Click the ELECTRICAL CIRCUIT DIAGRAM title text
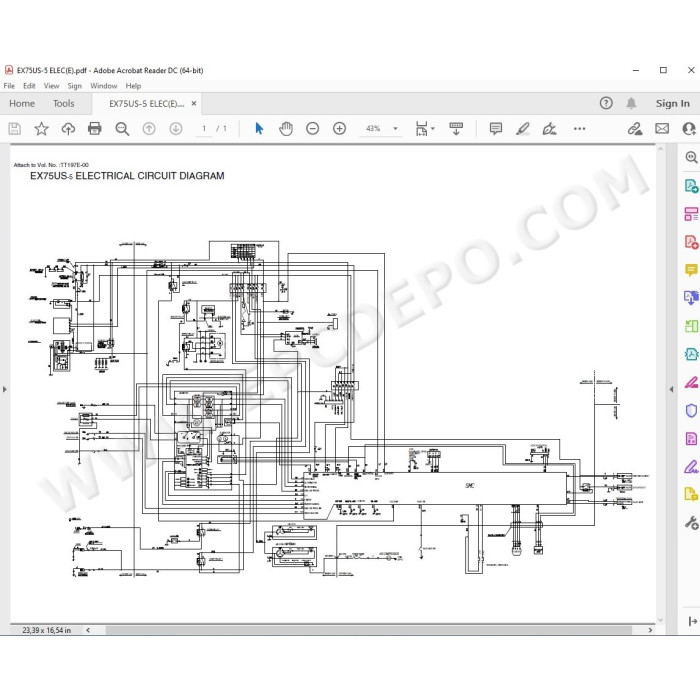700x700 pixels. pos(150,176)
